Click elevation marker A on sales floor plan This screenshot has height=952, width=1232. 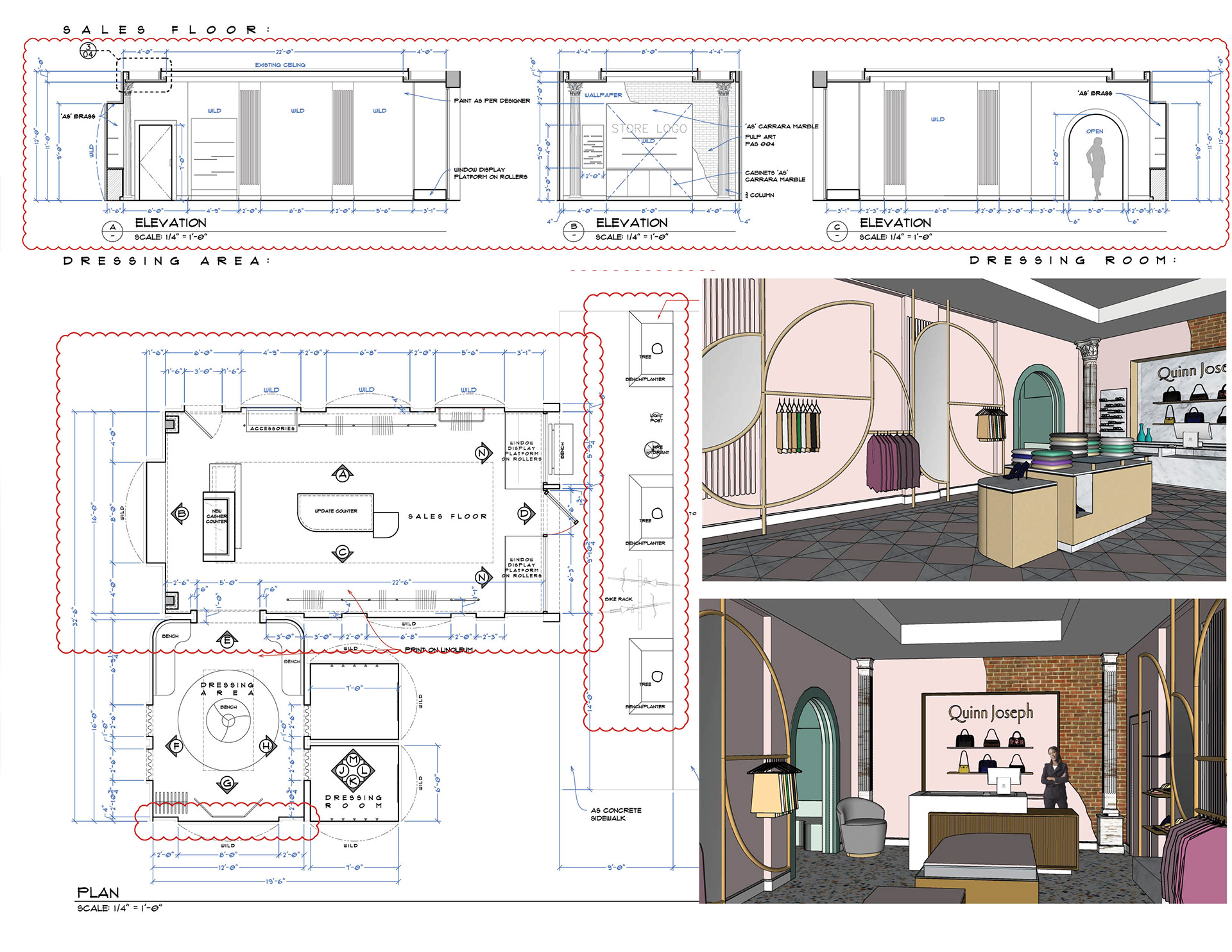(343, 475)
